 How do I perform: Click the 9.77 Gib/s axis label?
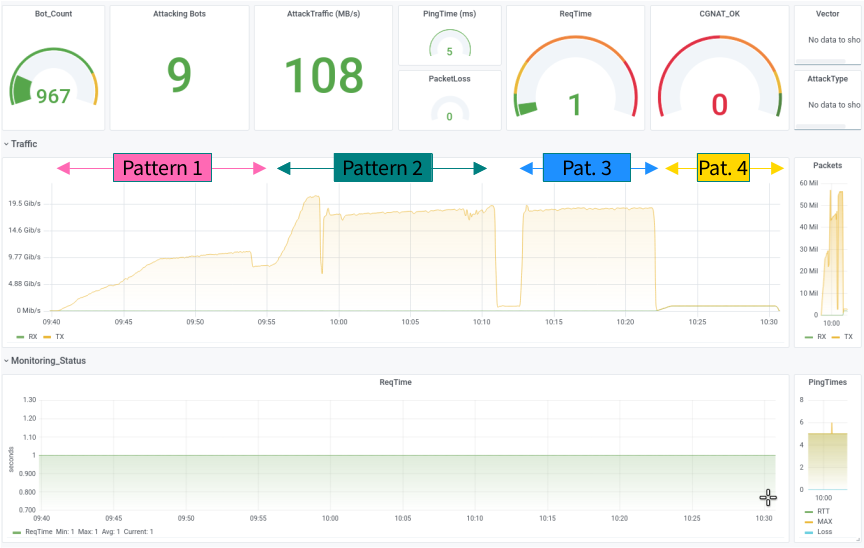[x=24, y=257]
